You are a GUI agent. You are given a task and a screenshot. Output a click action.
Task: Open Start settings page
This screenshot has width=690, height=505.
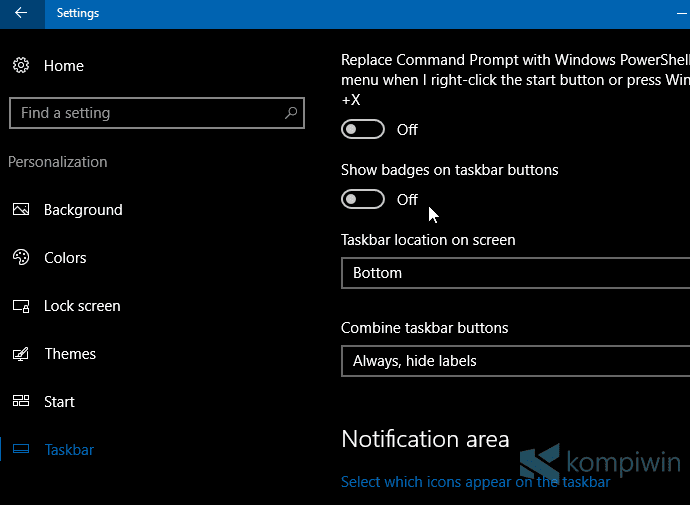pos(59,402)
